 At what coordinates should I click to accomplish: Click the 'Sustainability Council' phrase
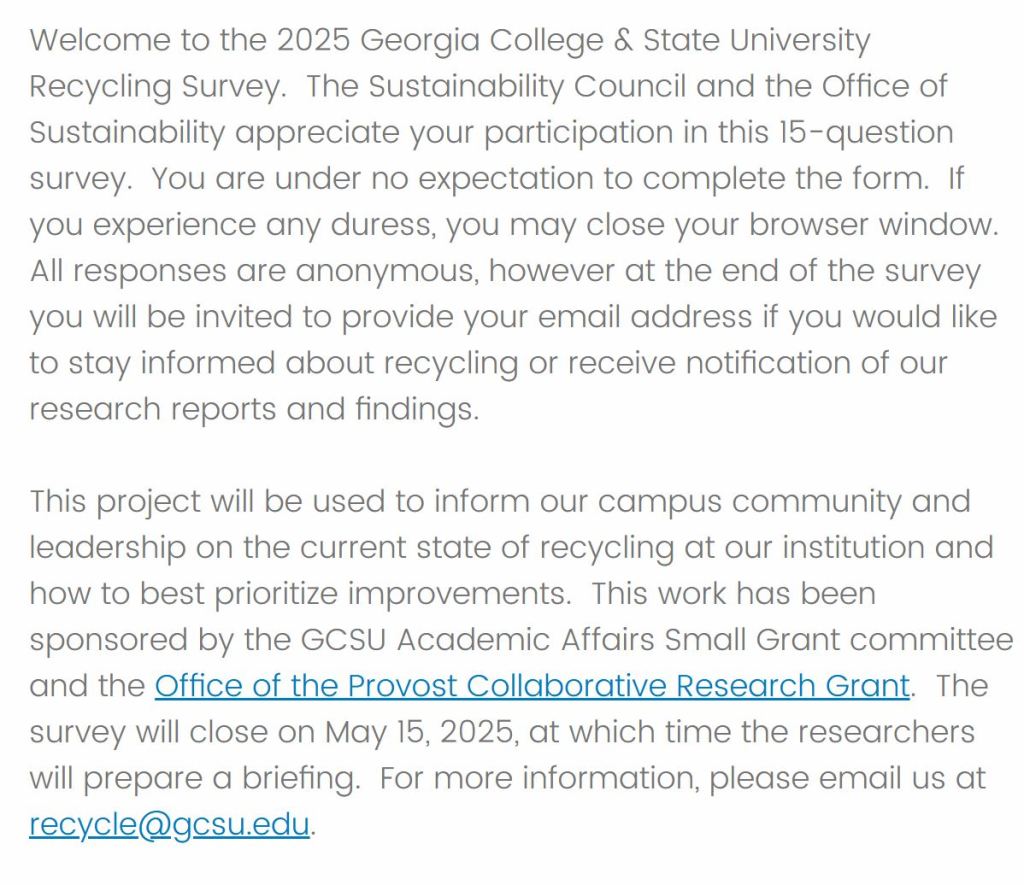527,87
